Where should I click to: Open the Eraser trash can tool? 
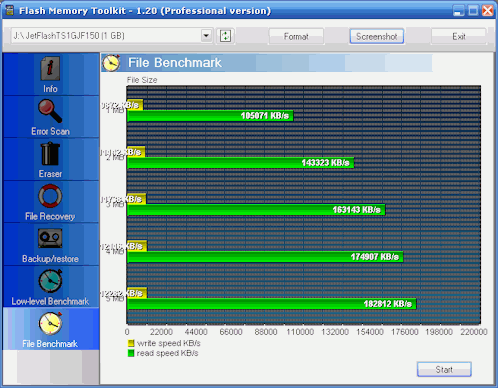[50, 154]
